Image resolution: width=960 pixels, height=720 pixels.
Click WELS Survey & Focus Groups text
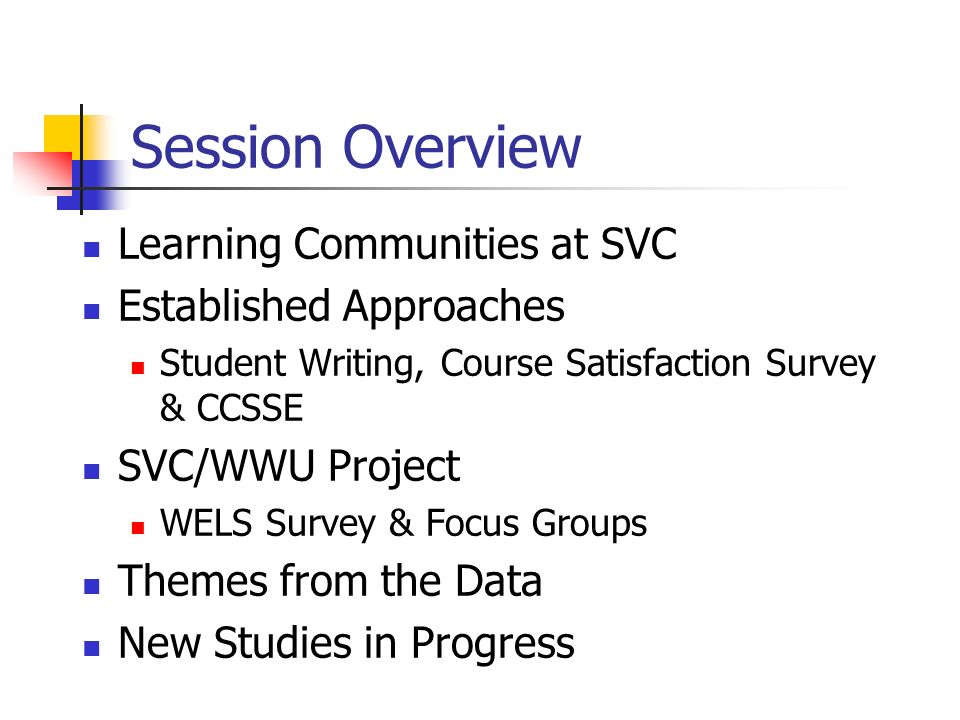[x=403, y=524]
